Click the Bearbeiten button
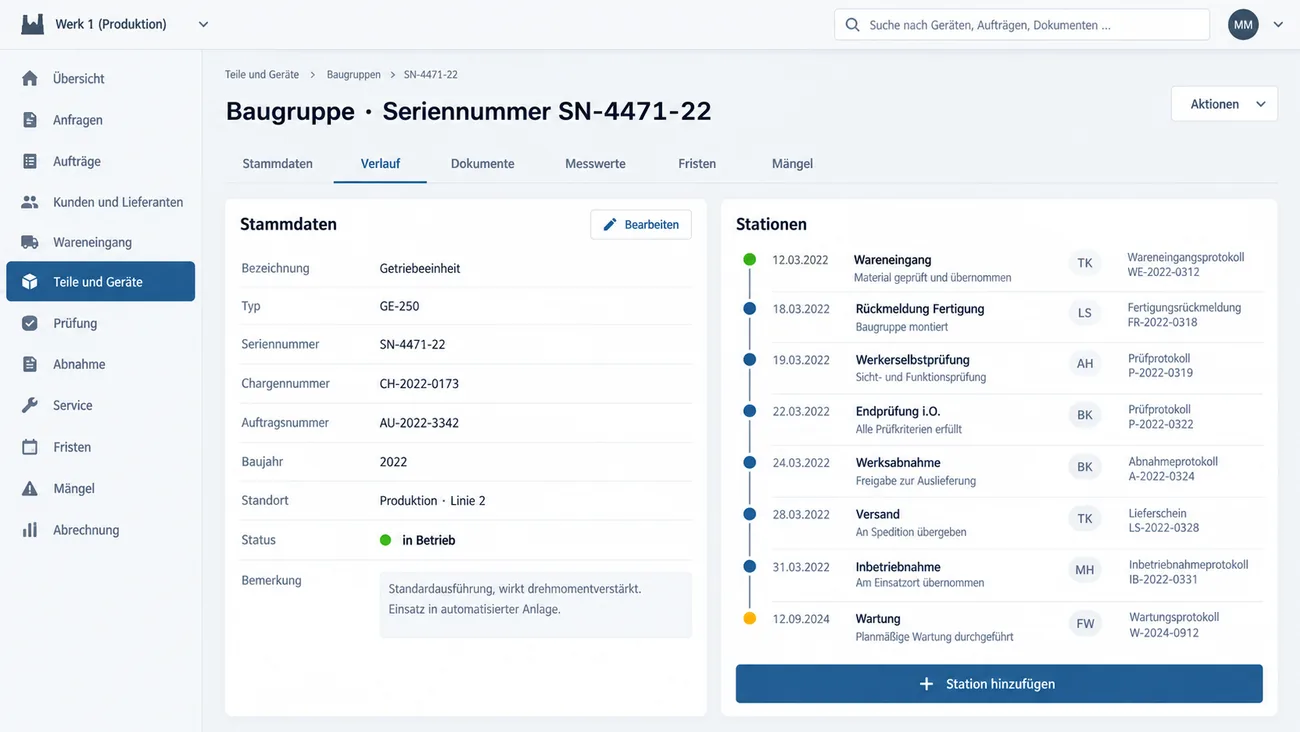 coord(641,225)
